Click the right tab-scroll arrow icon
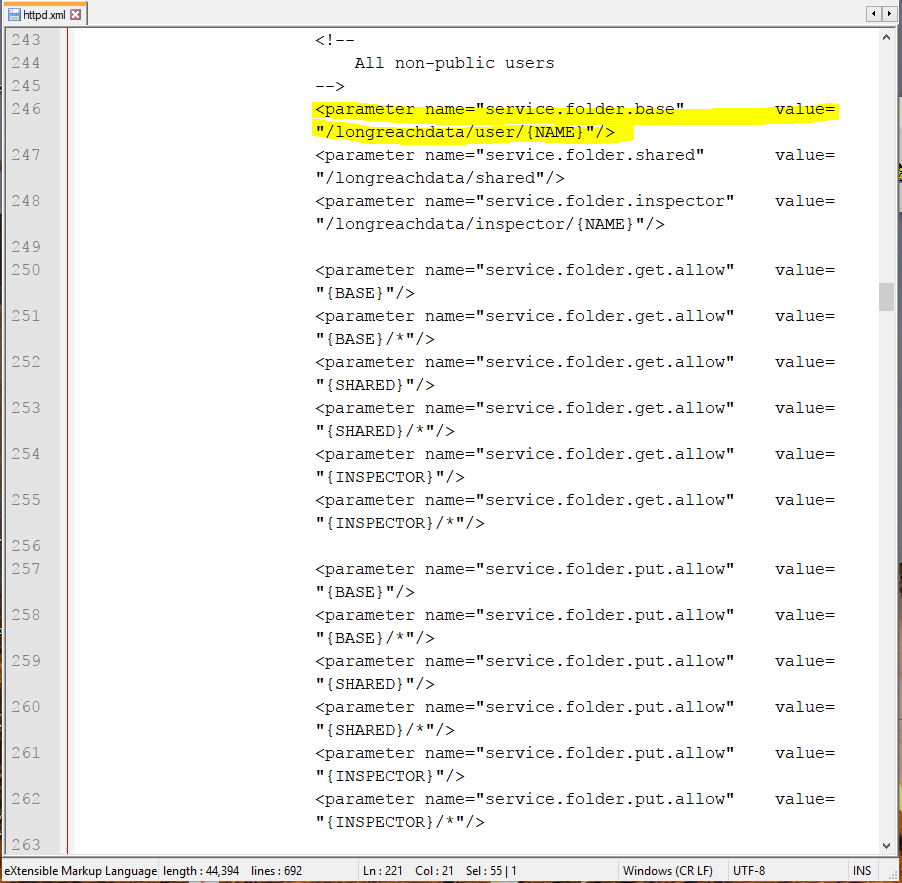Screen dimensions: 902x883 pos(888,12)
